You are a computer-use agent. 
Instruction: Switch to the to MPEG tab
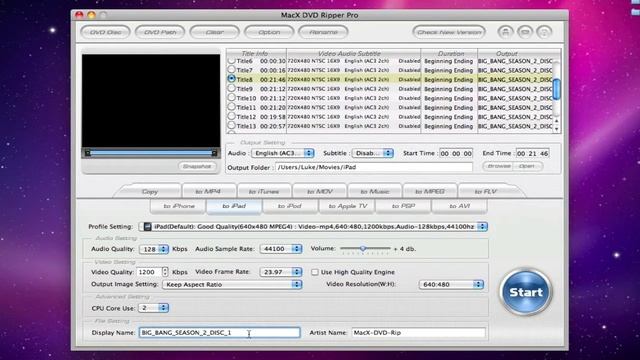[x=430, y=191]
